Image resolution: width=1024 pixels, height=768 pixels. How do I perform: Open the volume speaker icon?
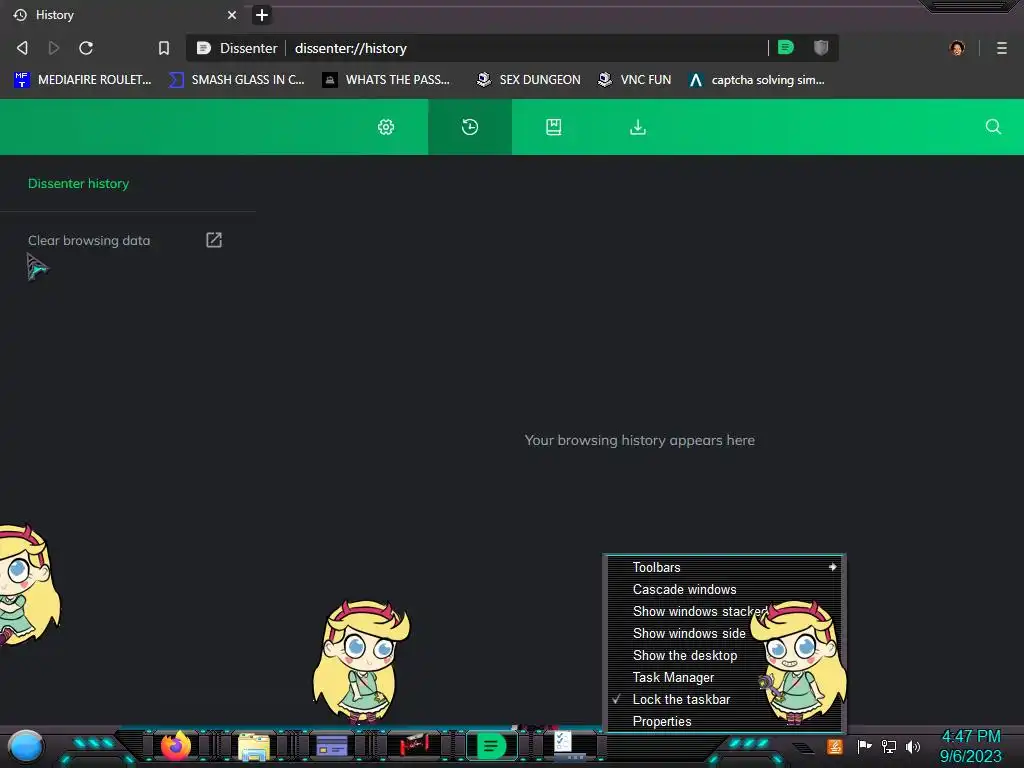[913, 746]
